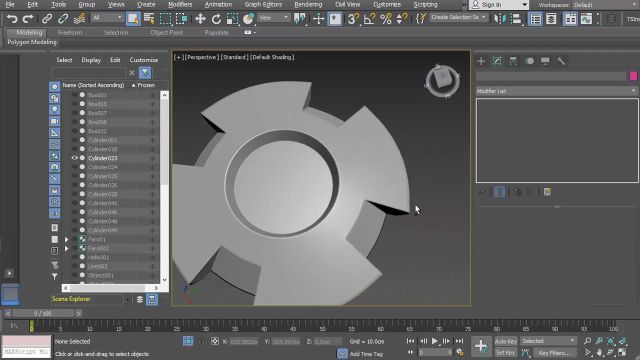
Task: Open the Tools menu
Action: click(59, 4)
